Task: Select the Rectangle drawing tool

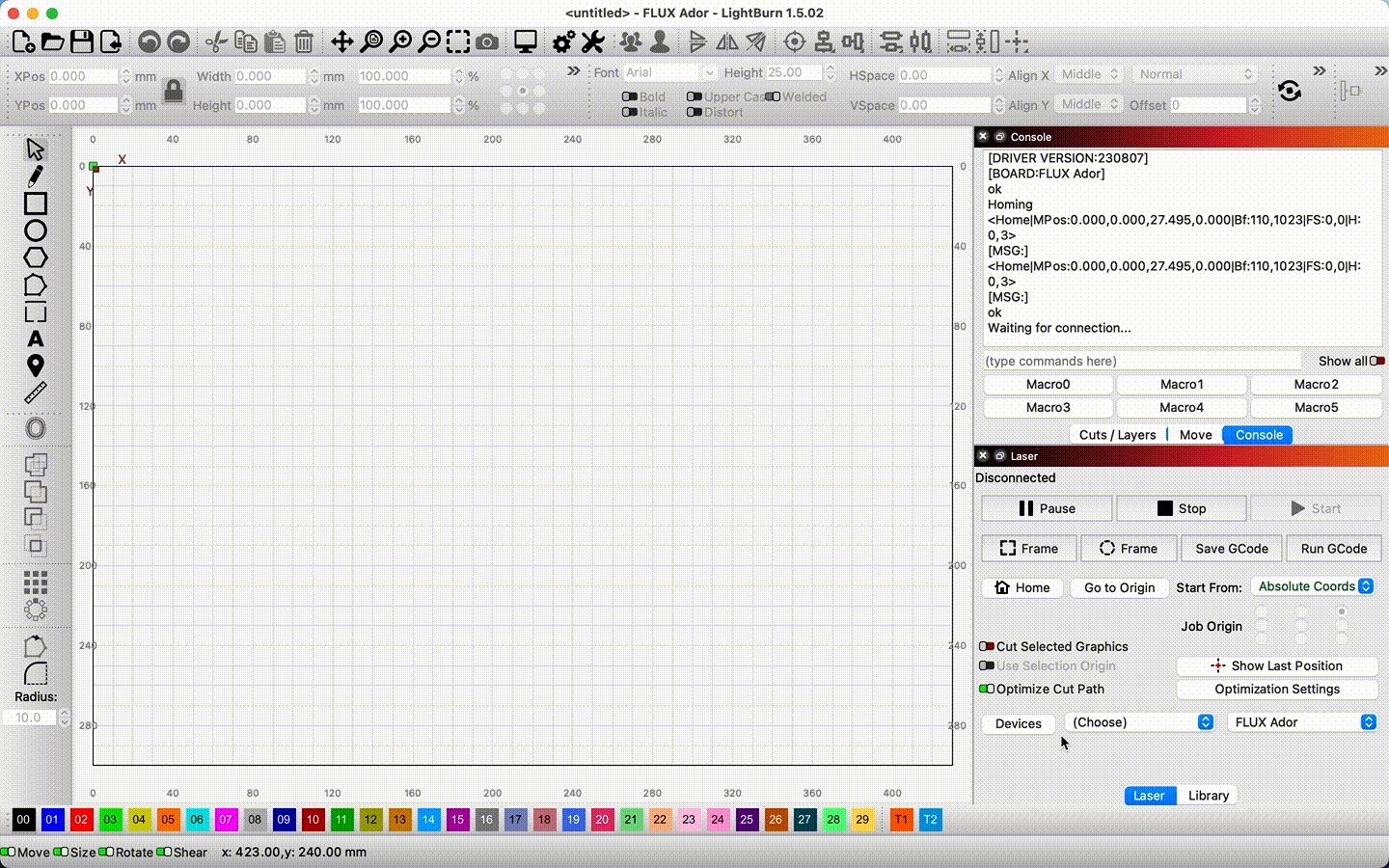Action: tap(36, 203)
